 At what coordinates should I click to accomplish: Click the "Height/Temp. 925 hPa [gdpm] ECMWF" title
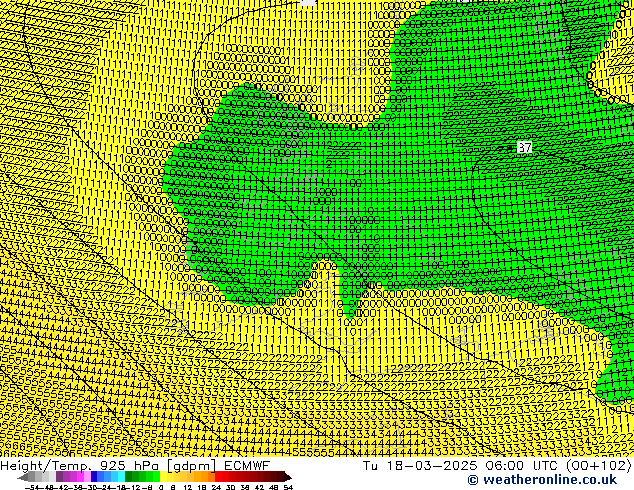tap(135, 465)
